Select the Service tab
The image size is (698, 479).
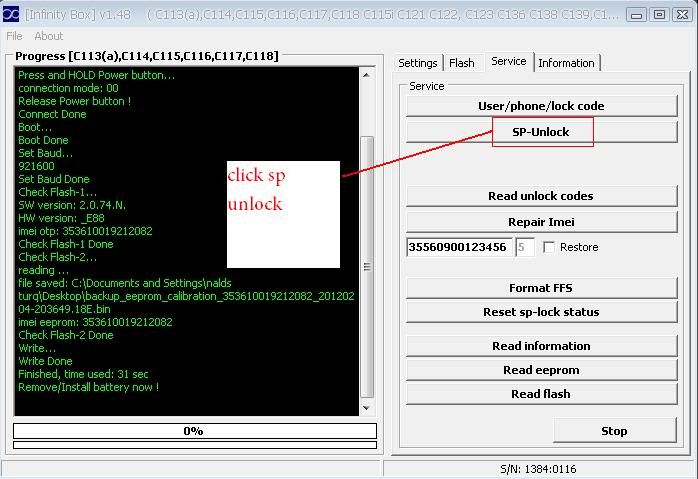(x=508, y=62)
